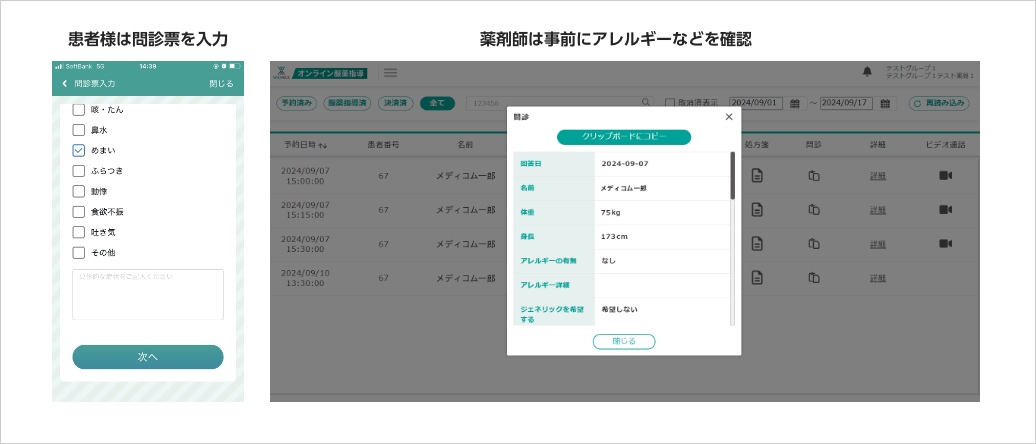Click the クリップボードにコピー button
Screen dimensions: 1036x444
pos(623,137)
